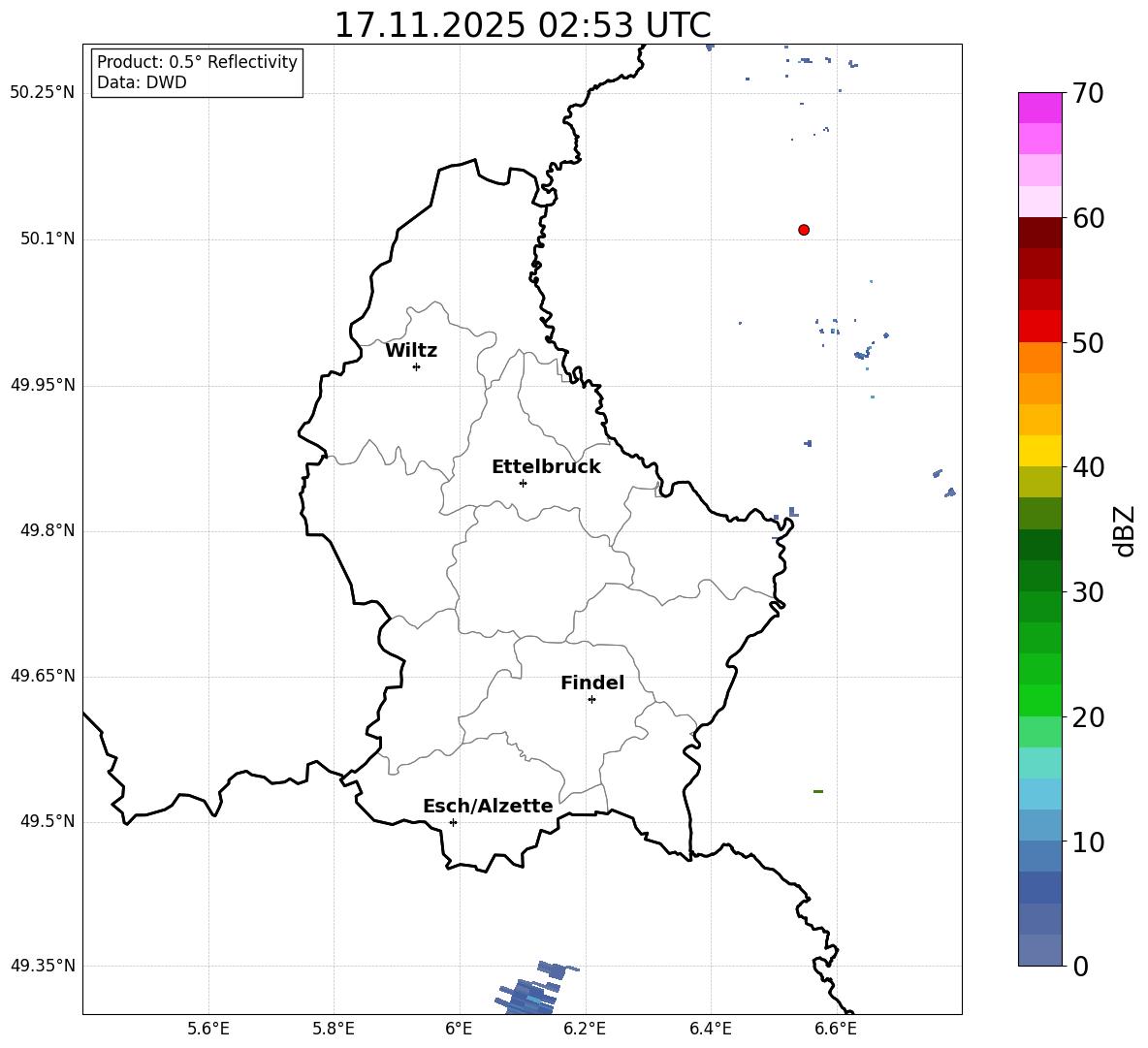This screenshot has width=1148, height=1048.
Task: Click the 49.35°N latitude label
Action: point(43,966)
